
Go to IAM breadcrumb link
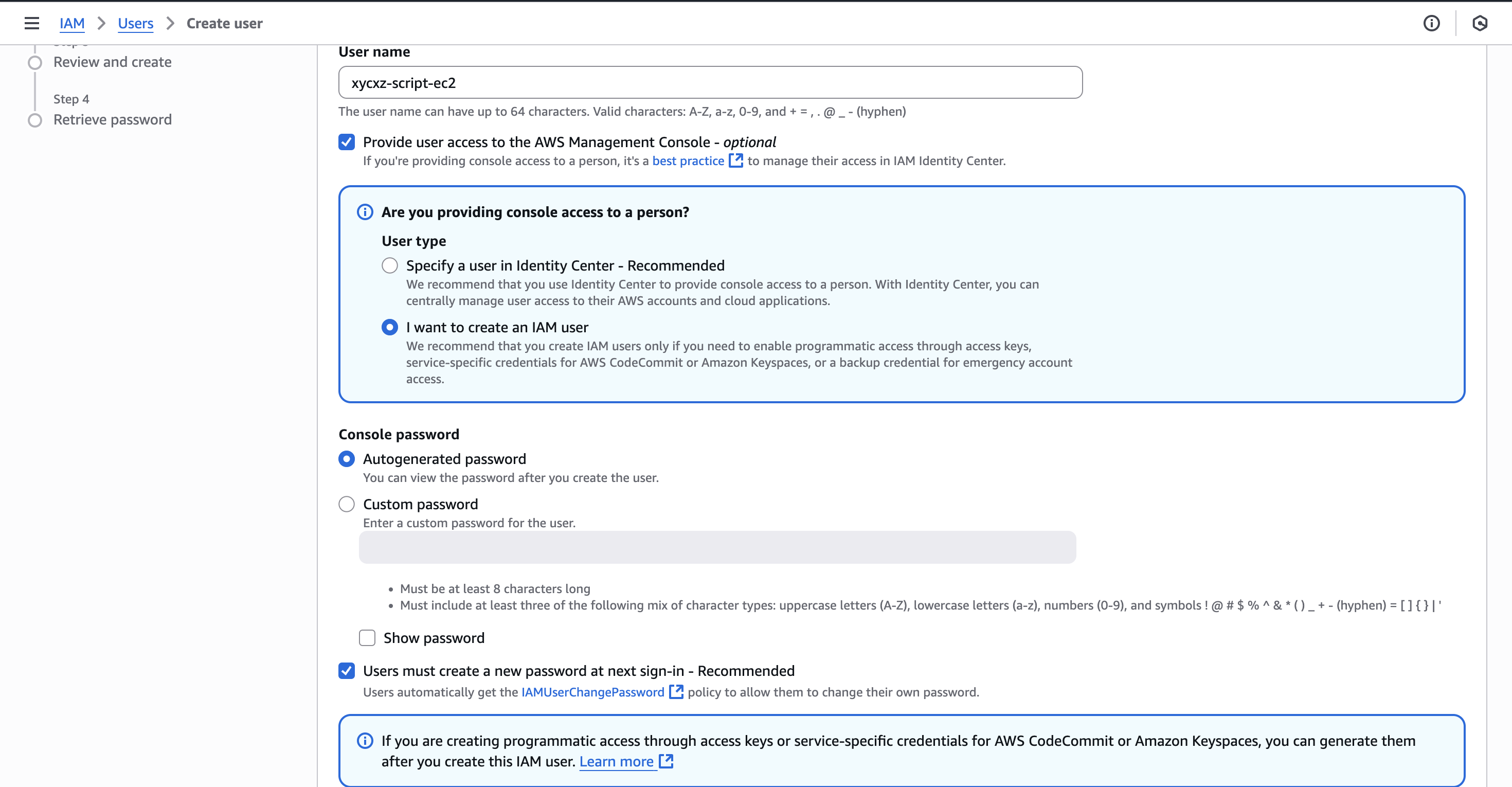71,24
